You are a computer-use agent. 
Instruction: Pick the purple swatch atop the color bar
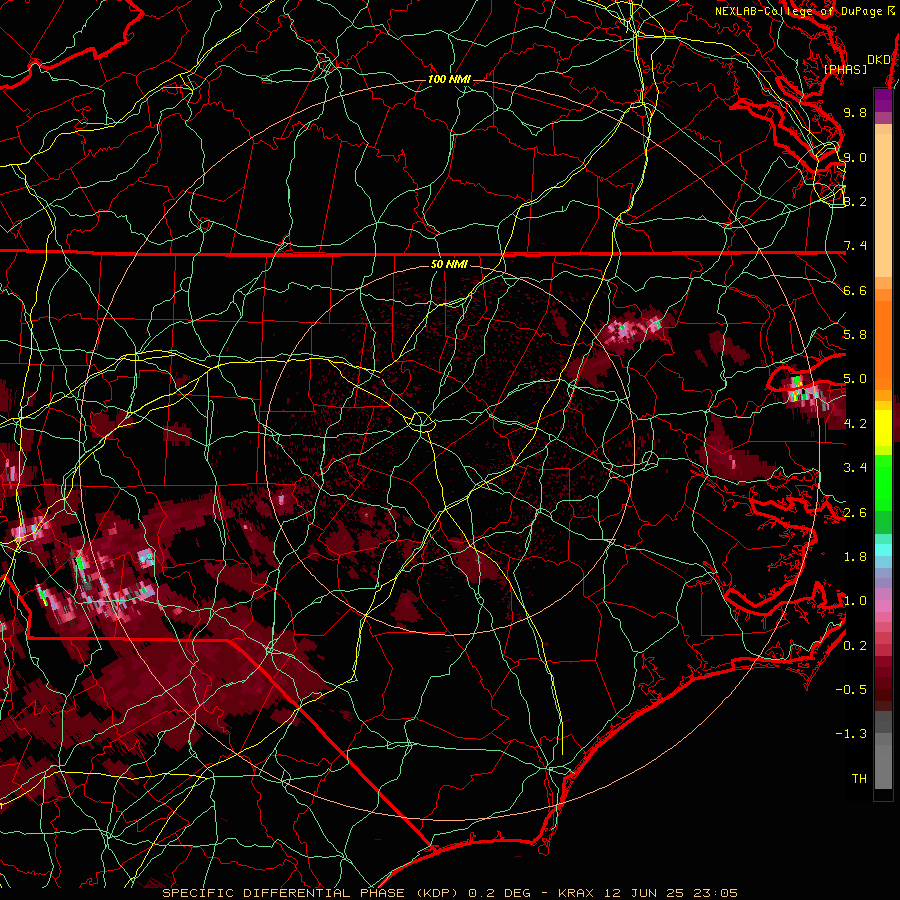[x=883, y=100]
